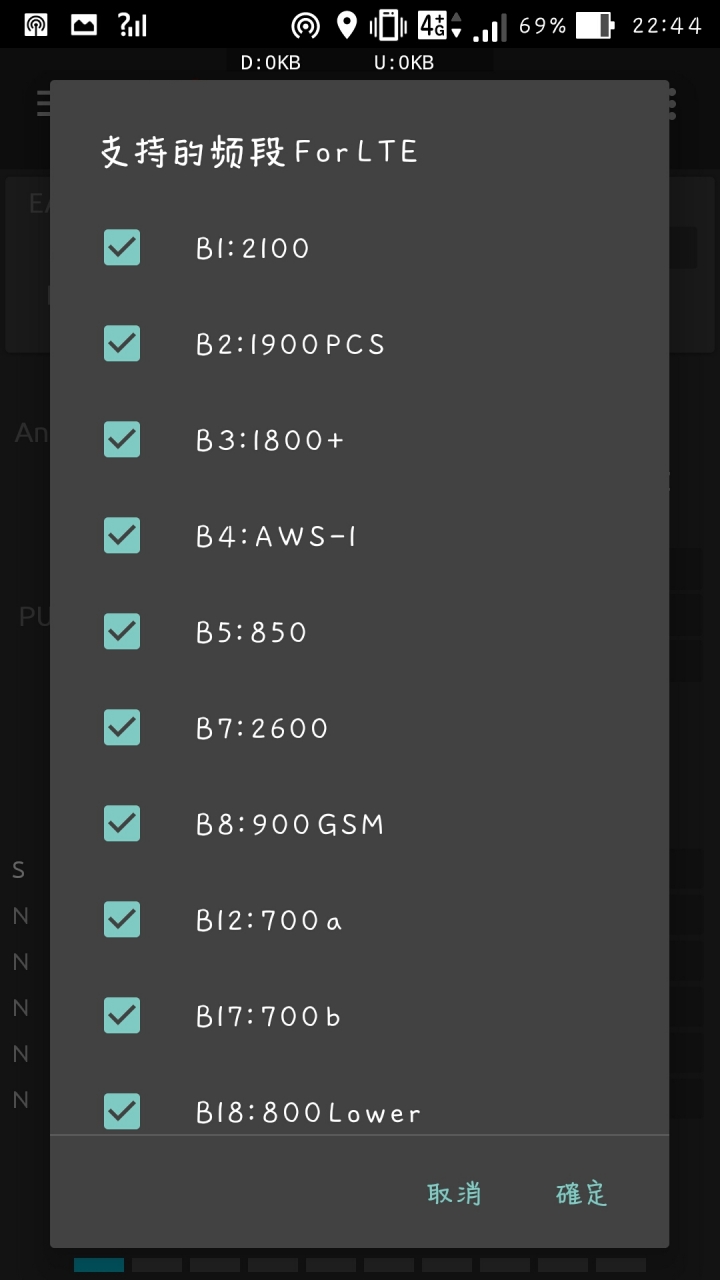Screen dimensions: 720x1280
Task: Toggle the B12:700a checkbox
Action: [122, 919]
